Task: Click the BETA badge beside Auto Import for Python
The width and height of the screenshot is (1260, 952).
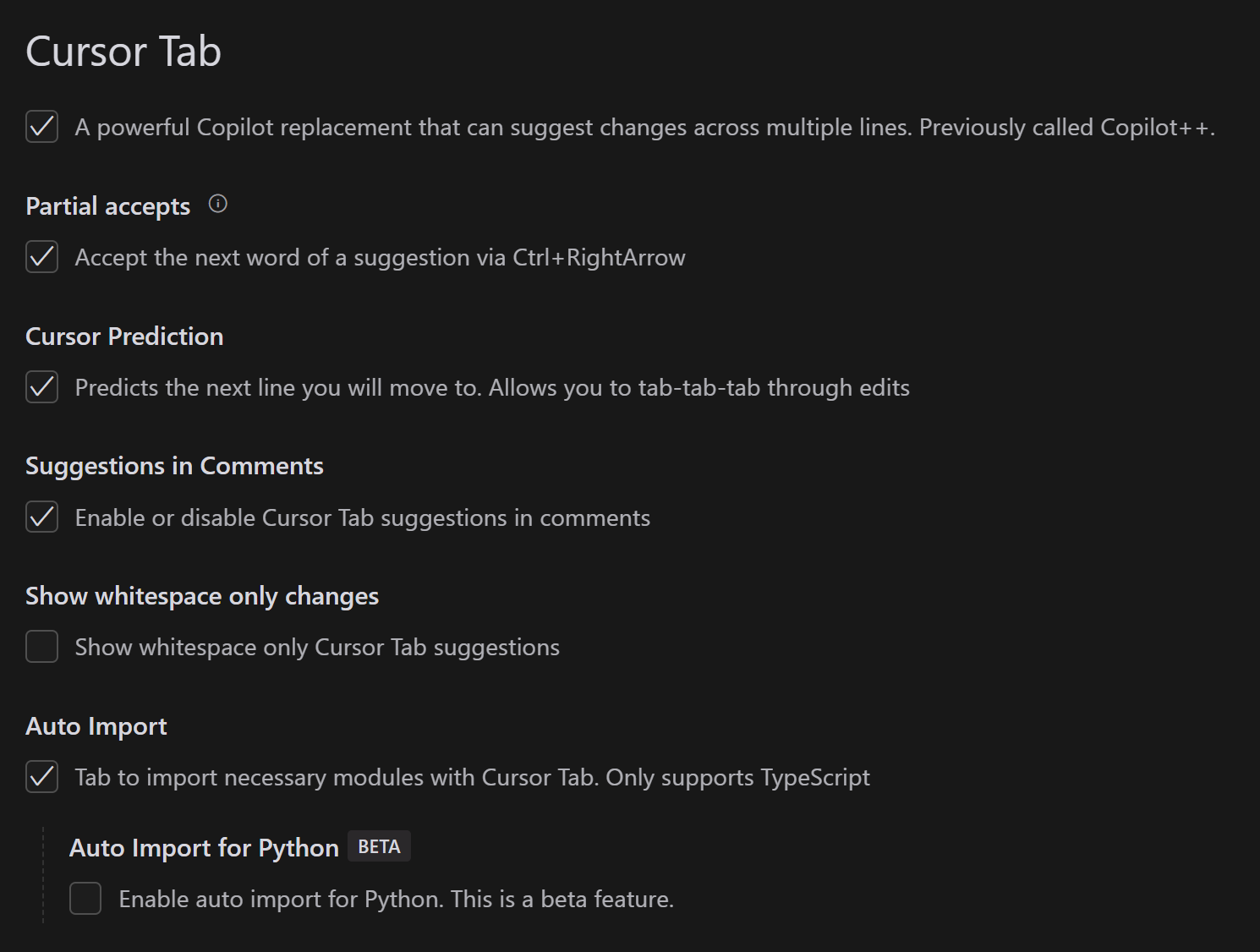Action: pos(379,846)
